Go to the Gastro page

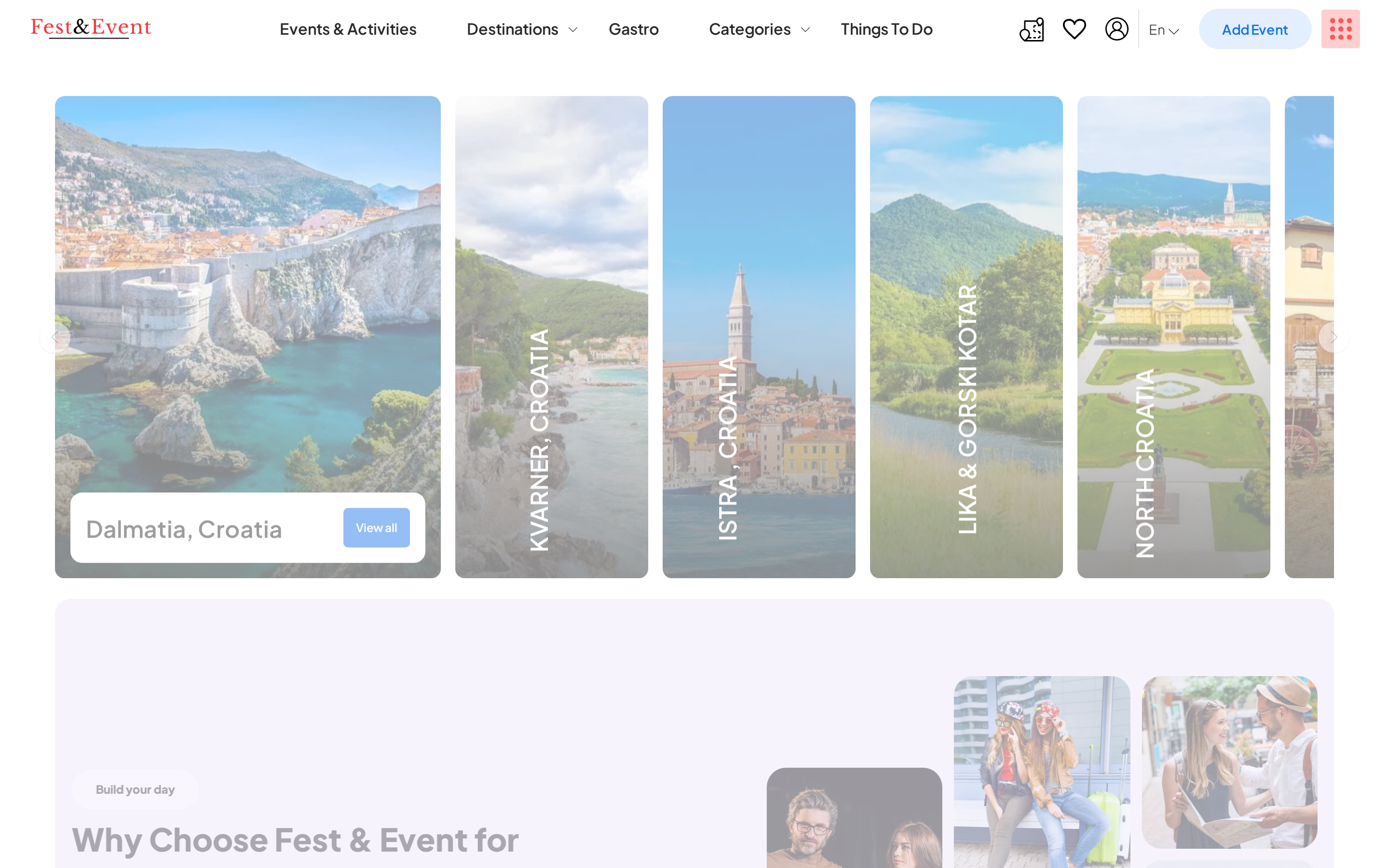(x=634, y=29)
